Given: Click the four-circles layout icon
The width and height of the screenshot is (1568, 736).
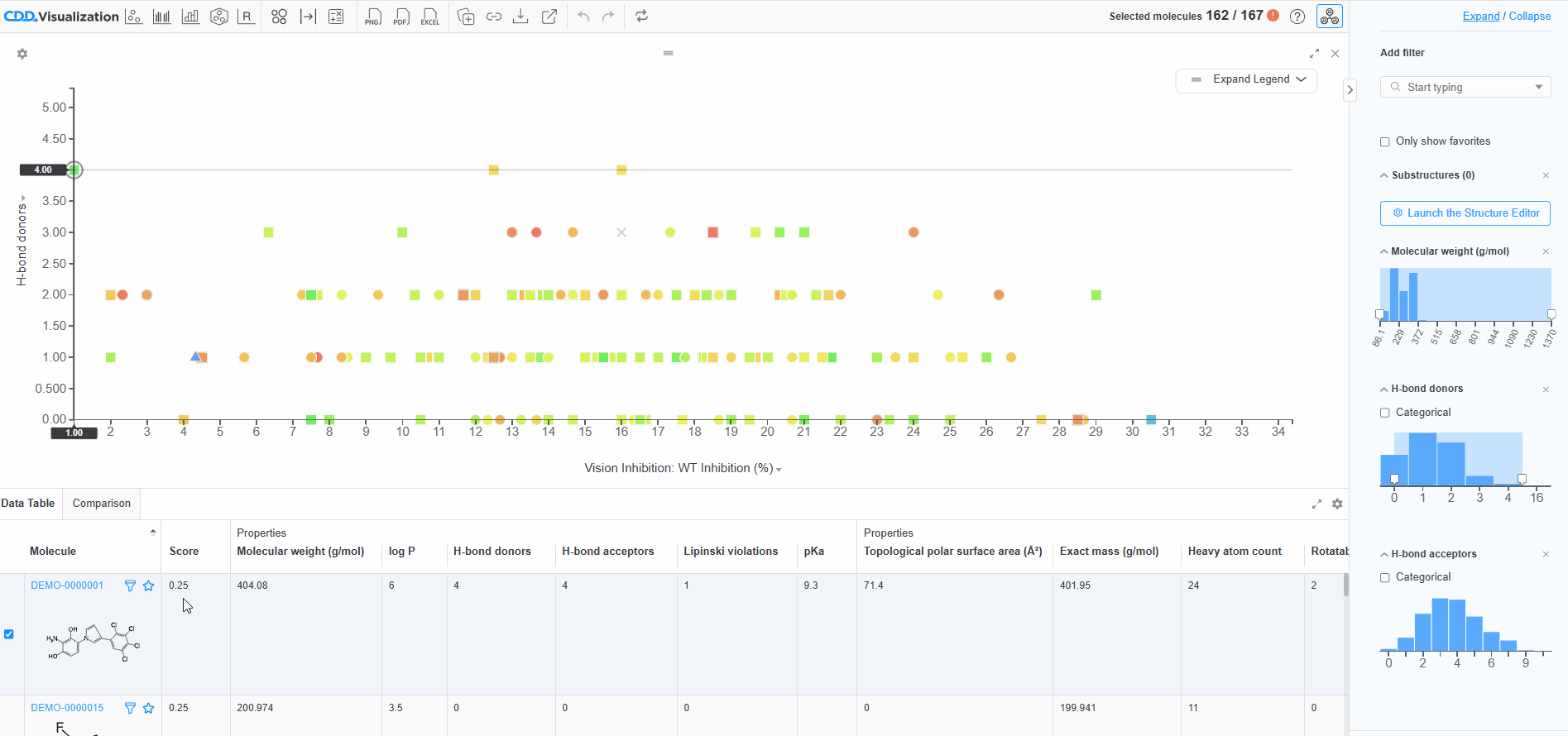Looking at the screenshot, I should [x=280, y=17].
